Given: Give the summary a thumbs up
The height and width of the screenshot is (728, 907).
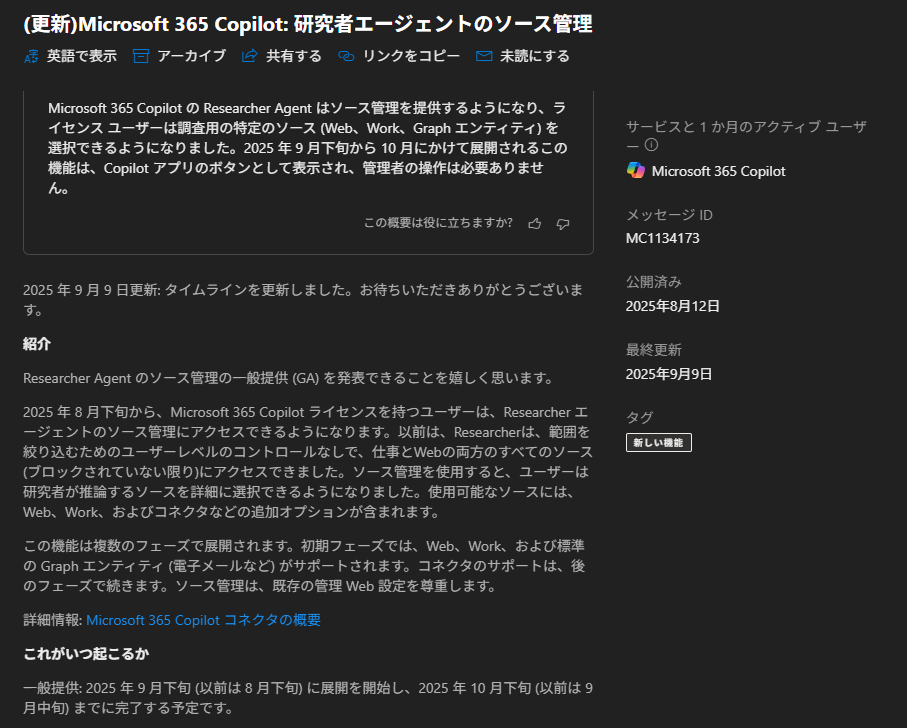Looking at the screenshot, I should pos(535,223).
